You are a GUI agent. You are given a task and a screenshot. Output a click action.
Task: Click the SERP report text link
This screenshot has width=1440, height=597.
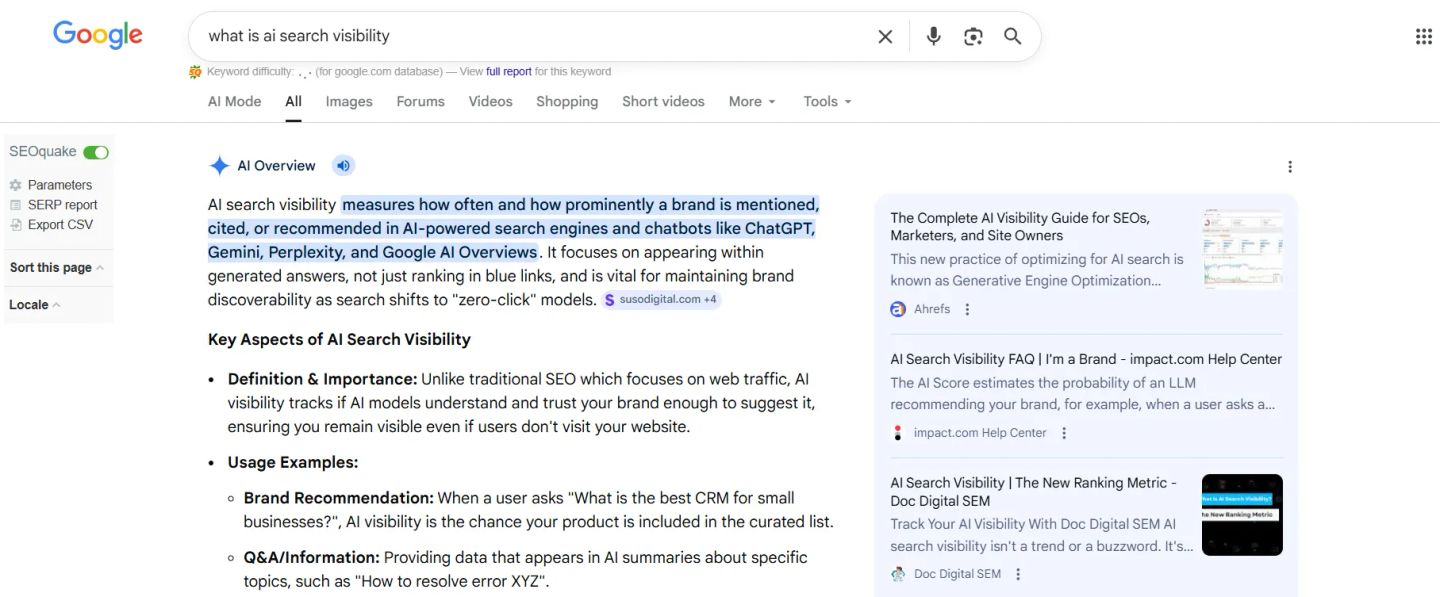coord(63,205)
